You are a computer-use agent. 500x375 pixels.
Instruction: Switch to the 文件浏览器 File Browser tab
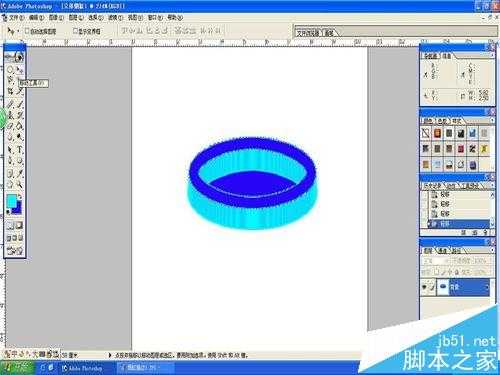[309, 33]
